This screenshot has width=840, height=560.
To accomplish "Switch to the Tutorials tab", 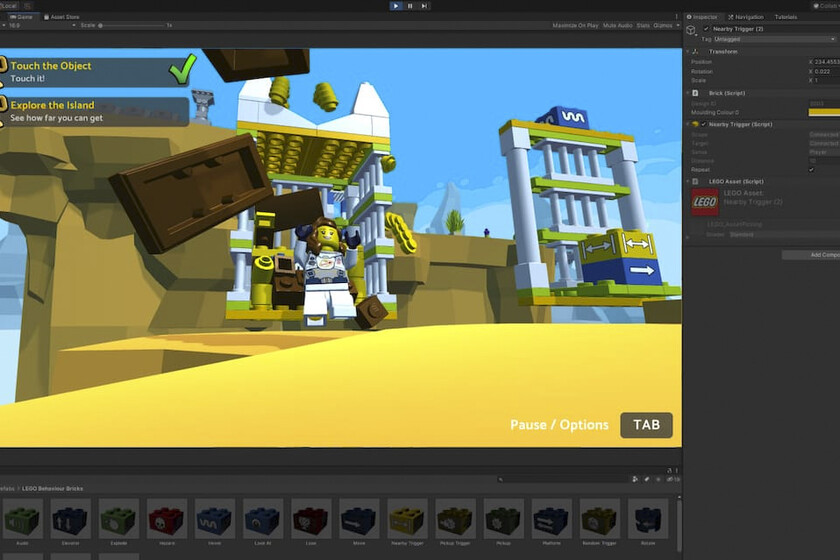I will coord(786,17).
